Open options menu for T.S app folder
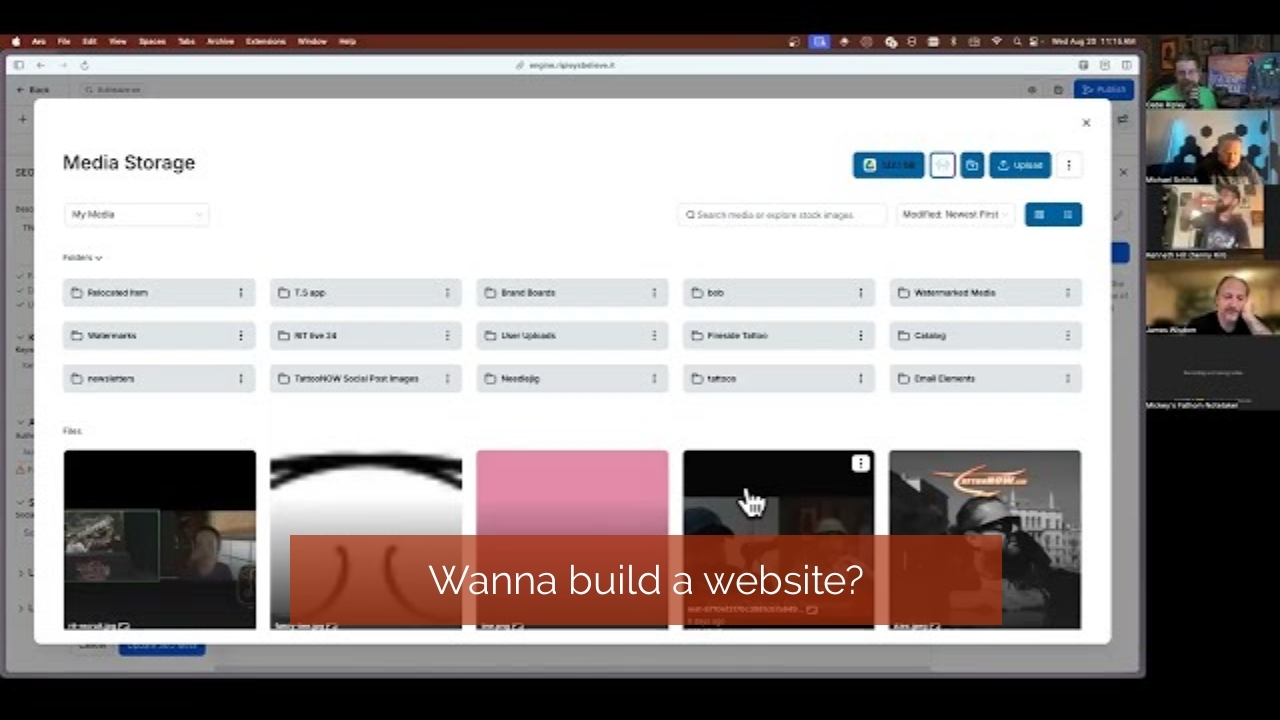The image size is (1280, 720). click(x=447, y=293)
